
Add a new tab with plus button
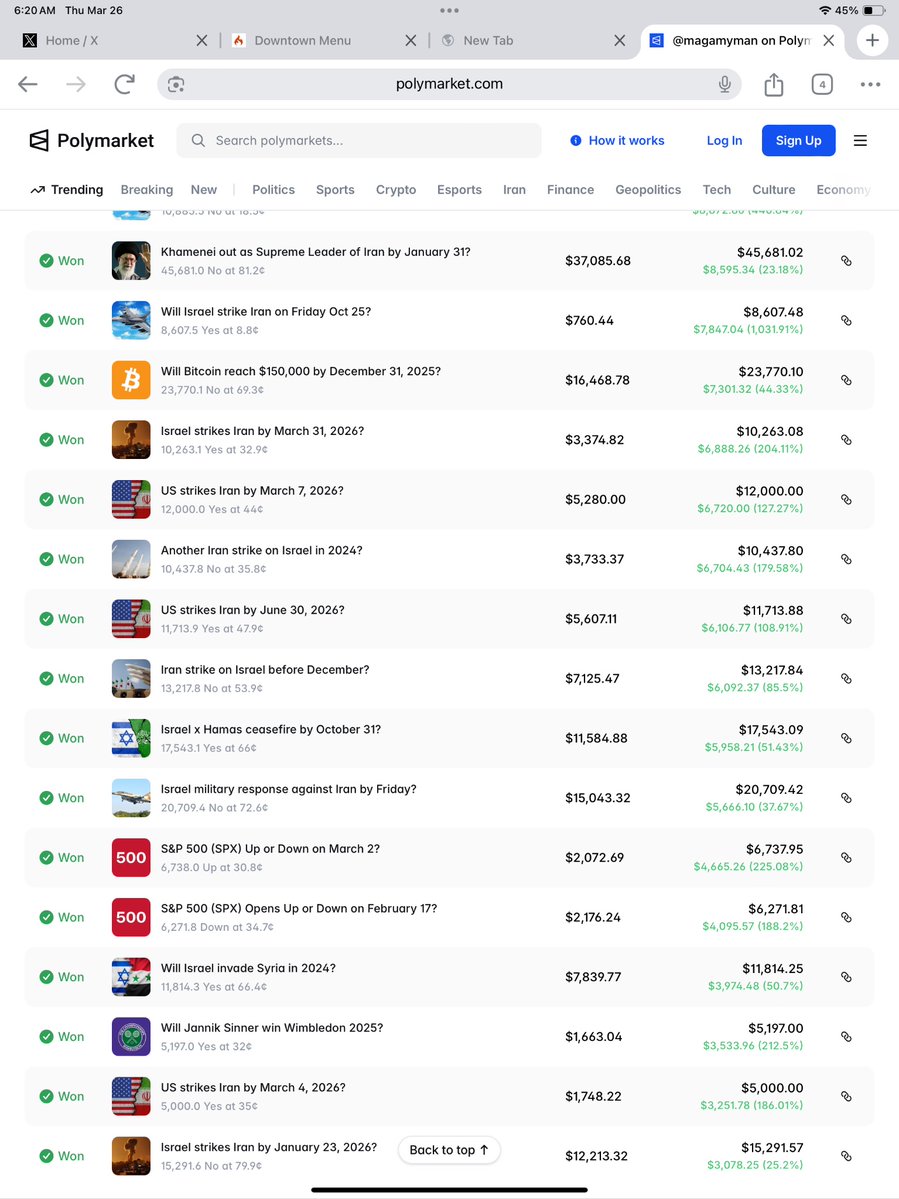[872, 41]
